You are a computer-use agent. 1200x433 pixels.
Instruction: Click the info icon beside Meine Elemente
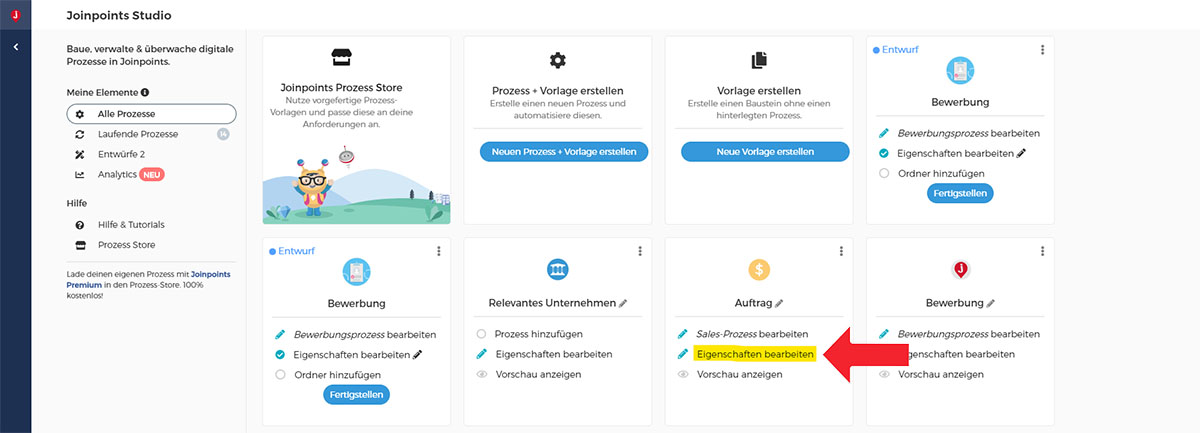coord(145,92)
